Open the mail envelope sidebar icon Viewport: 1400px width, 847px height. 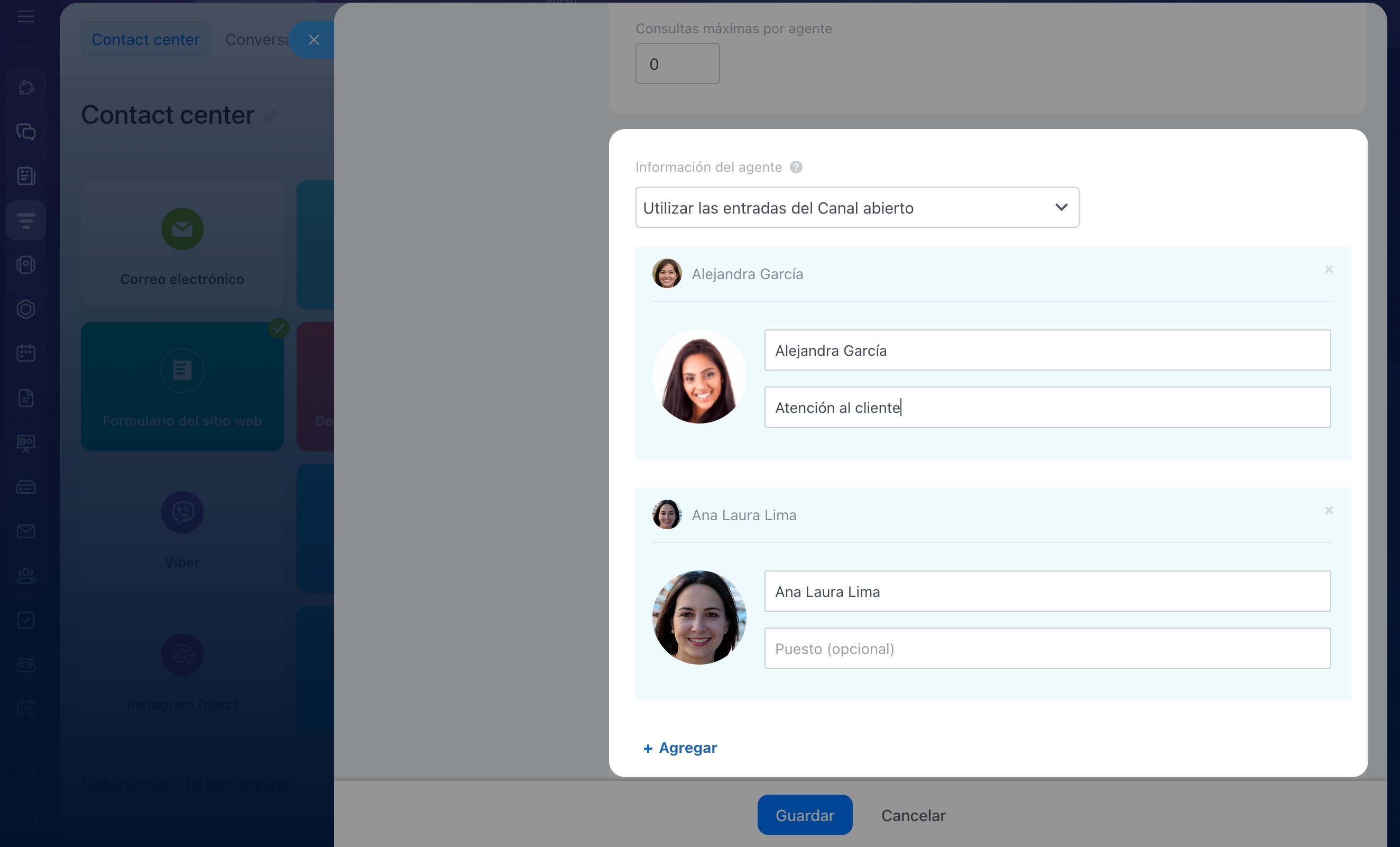point(25,531)
